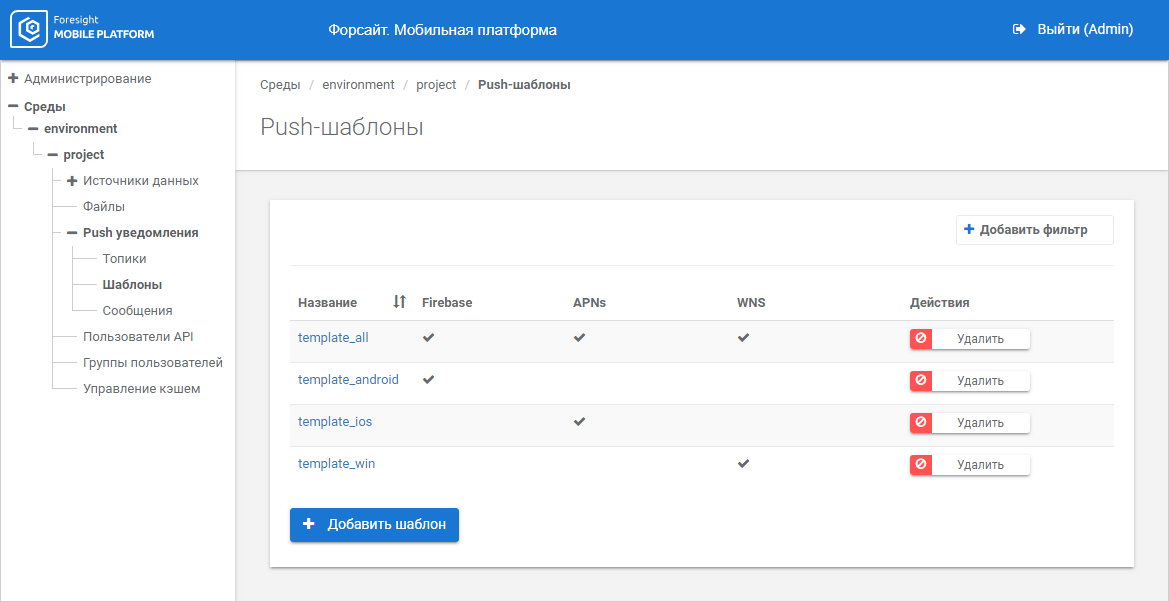Click environment in the breadcrumb
The height and width of the screenshot is (602, 1169).
pos(358,85)
